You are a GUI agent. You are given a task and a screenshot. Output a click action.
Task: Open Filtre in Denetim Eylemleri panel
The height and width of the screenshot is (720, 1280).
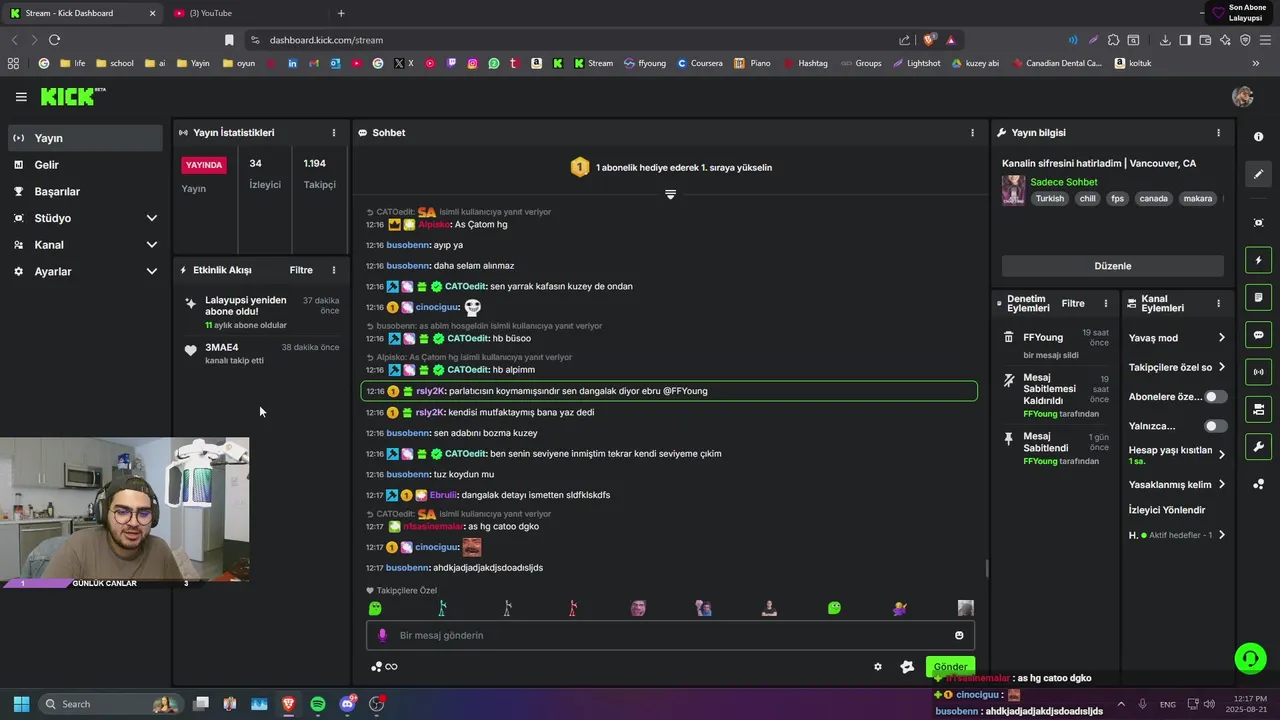click(x=1073, y=303)
